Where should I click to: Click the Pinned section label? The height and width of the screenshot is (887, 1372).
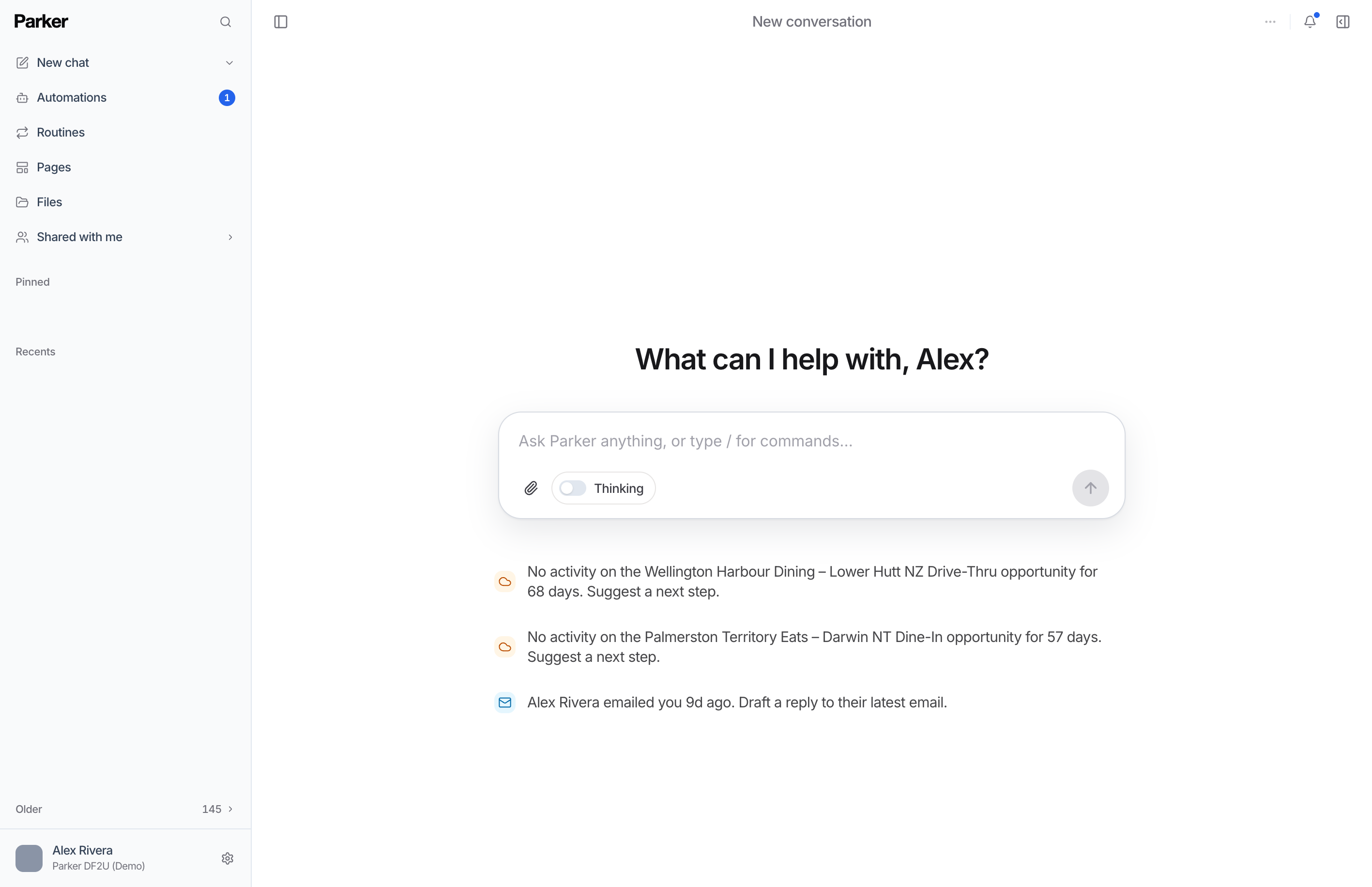point(33,282)
